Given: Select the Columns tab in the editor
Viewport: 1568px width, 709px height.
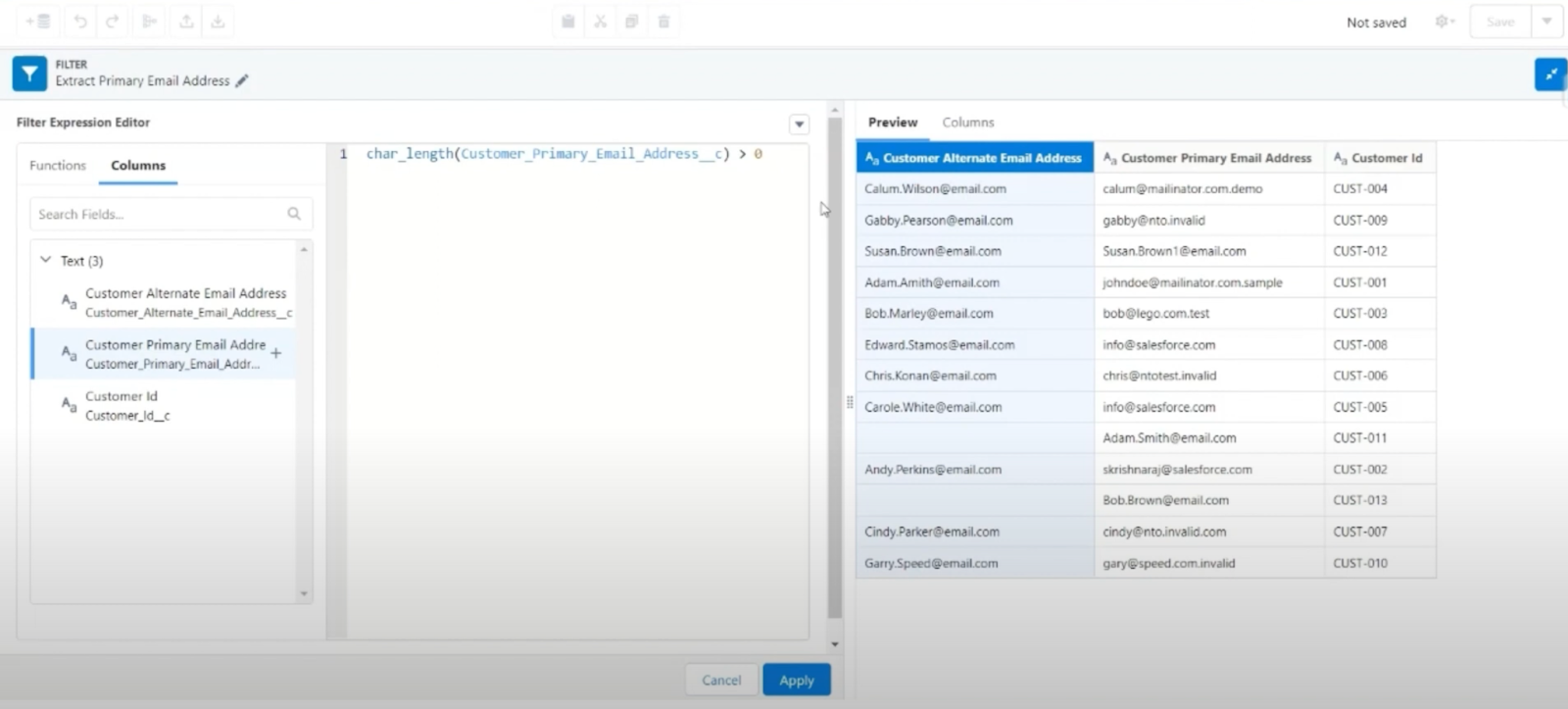Looking at the screenshot, I should (138, 165).
